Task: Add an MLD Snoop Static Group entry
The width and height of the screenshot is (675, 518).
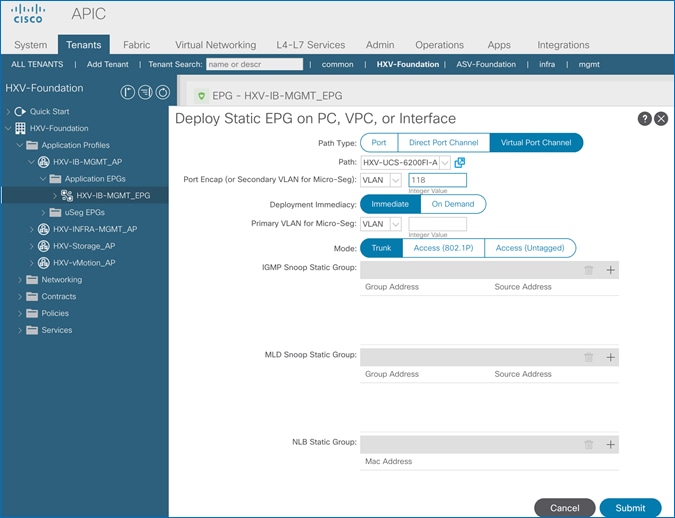Action: (610, 357)
